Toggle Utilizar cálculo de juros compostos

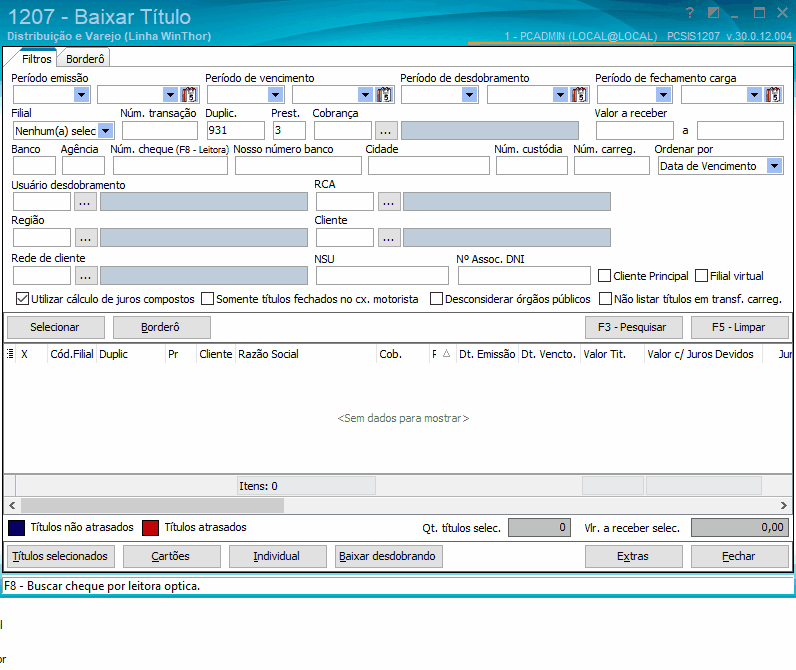pyautogui.click(x=22, y=299)
